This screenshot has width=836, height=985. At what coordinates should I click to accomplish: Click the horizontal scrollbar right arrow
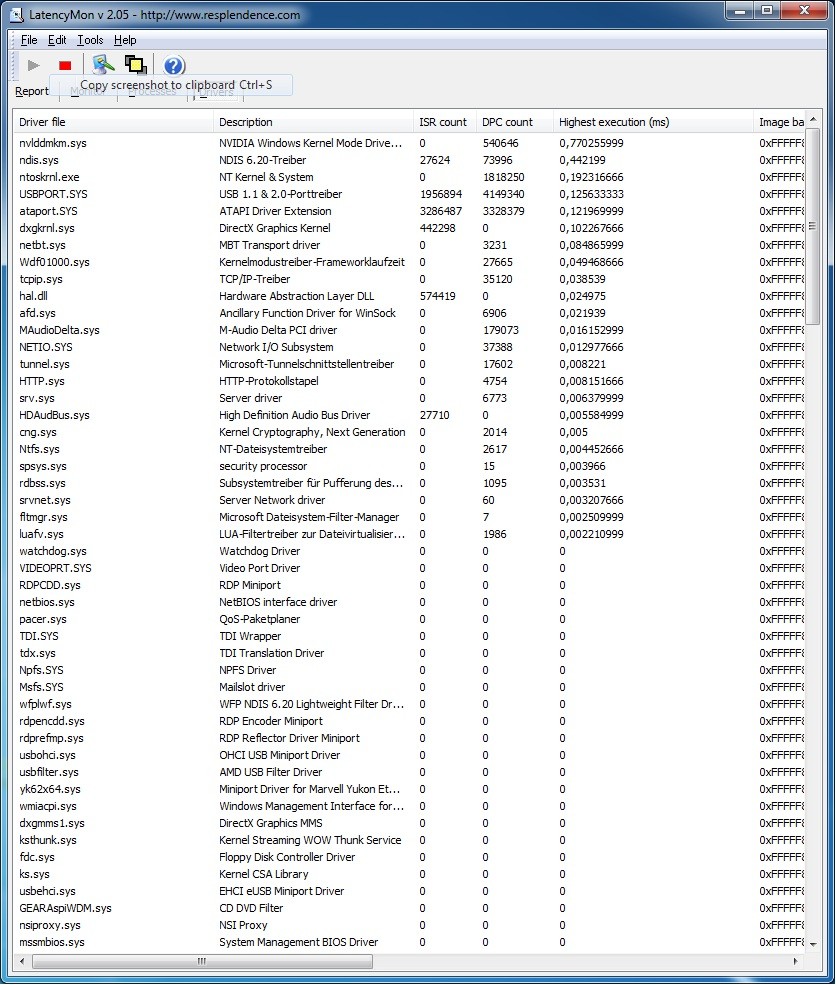coord(796,961)
